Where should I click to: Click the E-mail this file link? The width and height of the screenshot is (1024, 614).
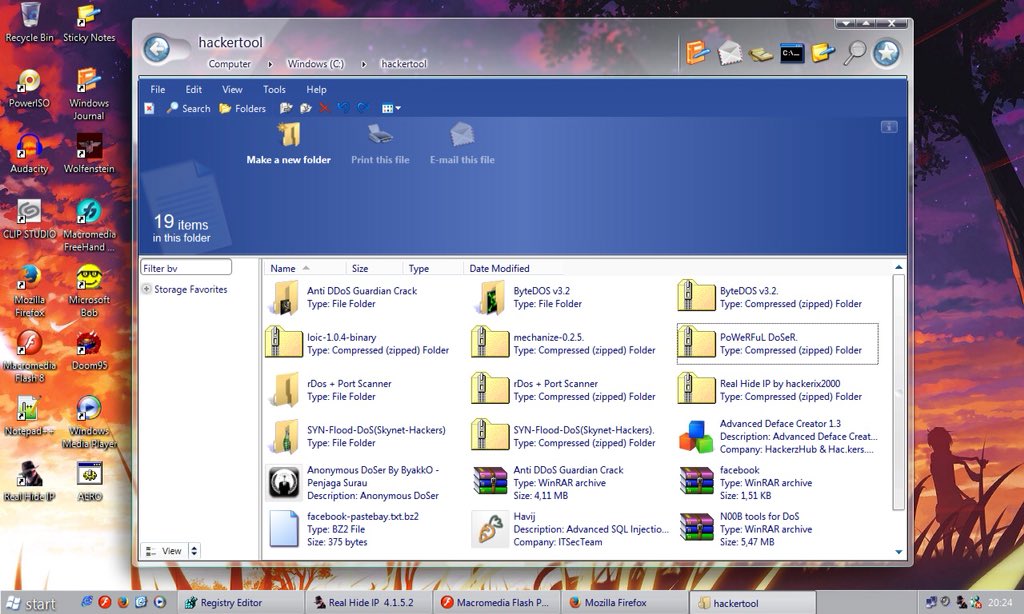point(461,159)
